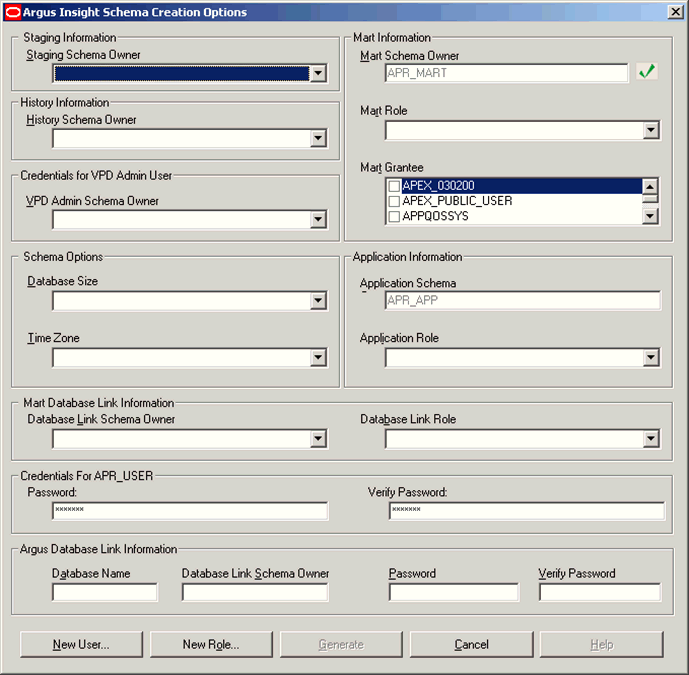Close the Argus Insight Schema Creation dialog

[675, 12]
